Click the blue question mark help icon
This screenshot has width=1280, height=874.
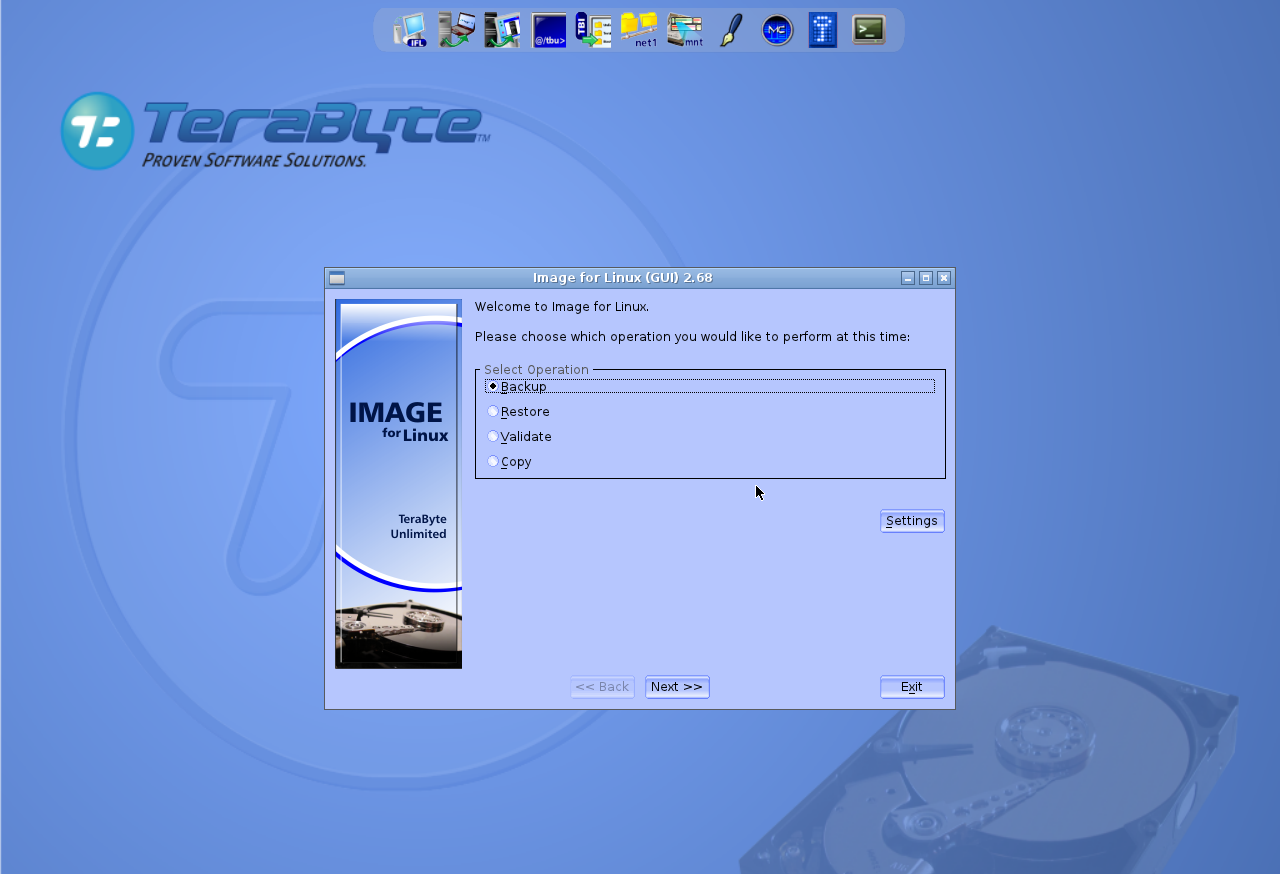point(823,30)
